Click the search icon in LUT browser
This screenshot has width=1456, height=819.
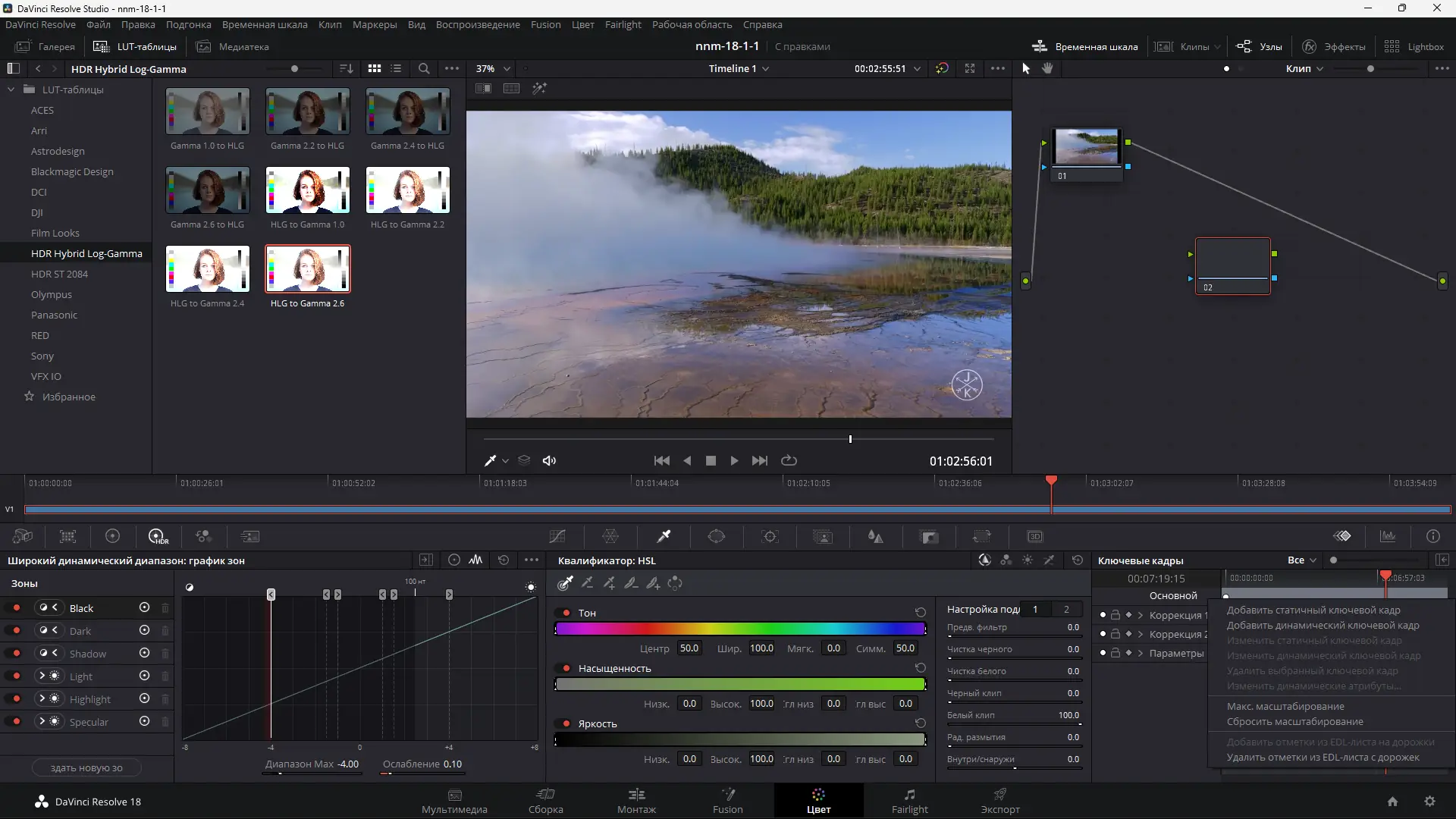(x=424, y=69)
